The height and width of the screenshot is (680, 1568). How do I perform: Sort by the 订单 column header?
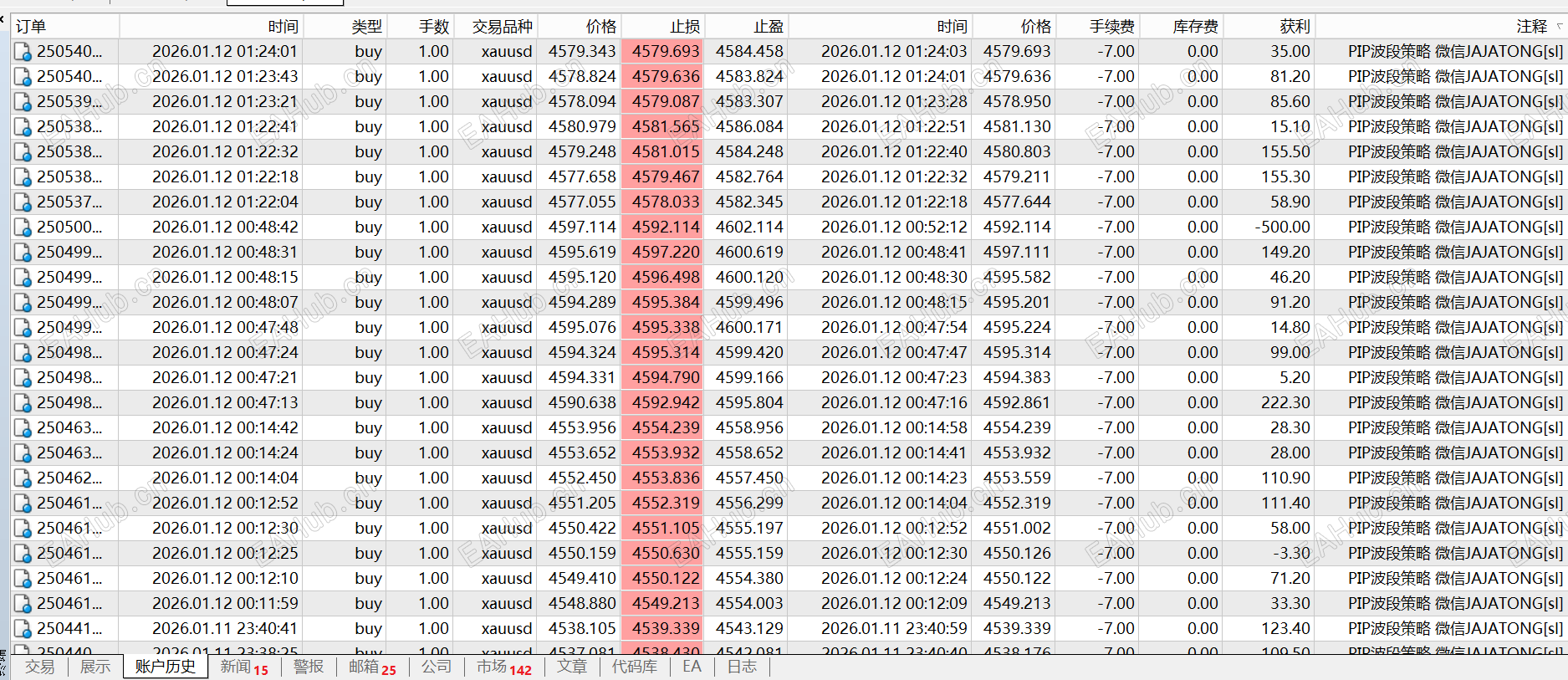[65, 27]
